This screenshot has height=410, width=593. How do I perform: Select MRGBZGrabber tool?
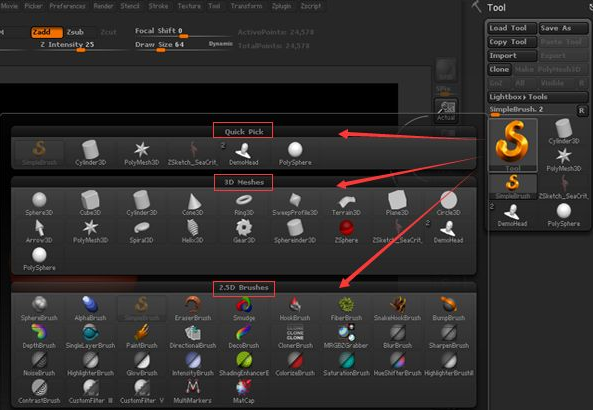[346, 336]
